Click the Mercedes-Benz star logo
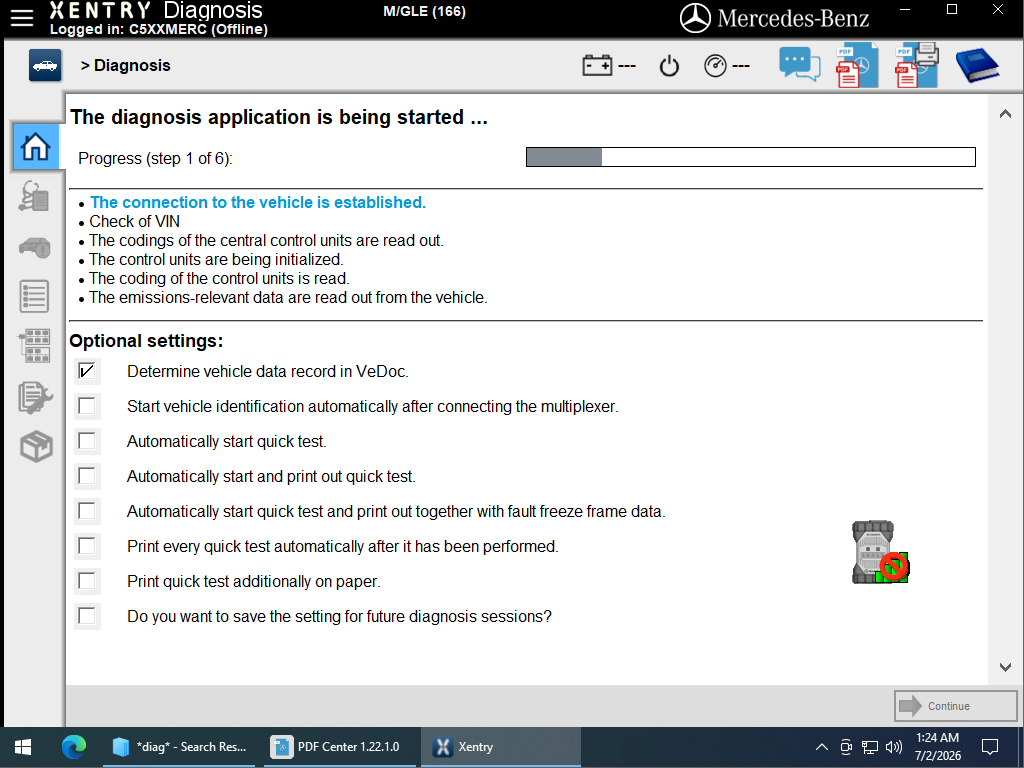 [695, 18]
